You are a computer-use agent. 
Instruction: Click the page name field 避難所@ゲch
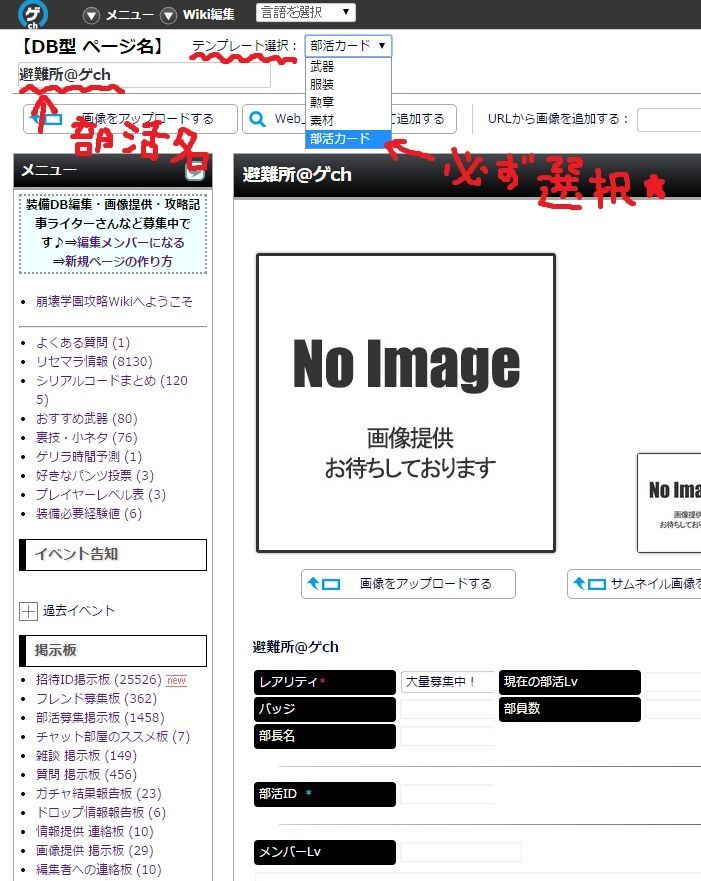[x=143, y=76]
